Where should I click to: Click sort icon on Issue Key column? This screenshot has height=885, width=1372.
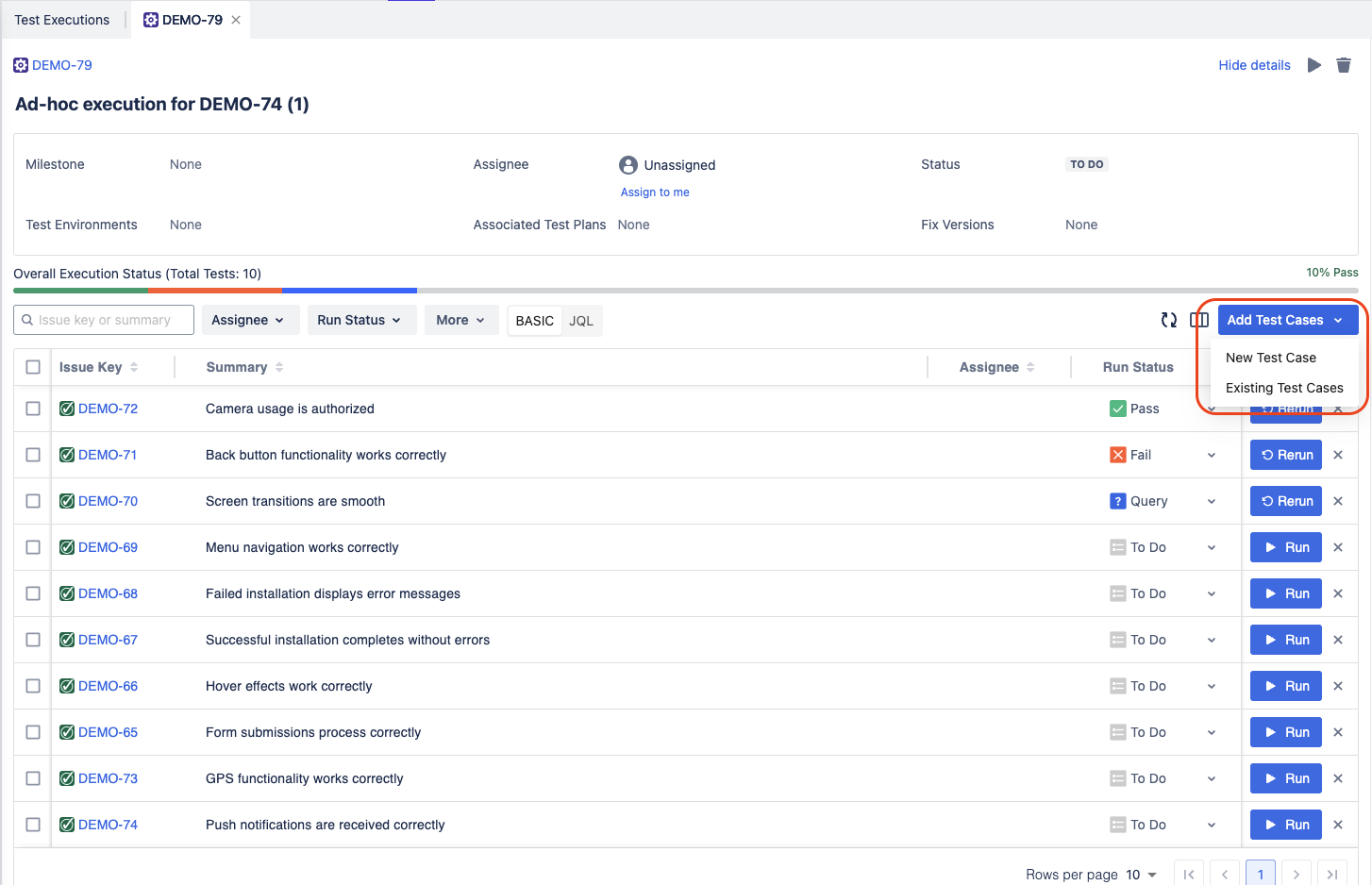coord(134,367)
